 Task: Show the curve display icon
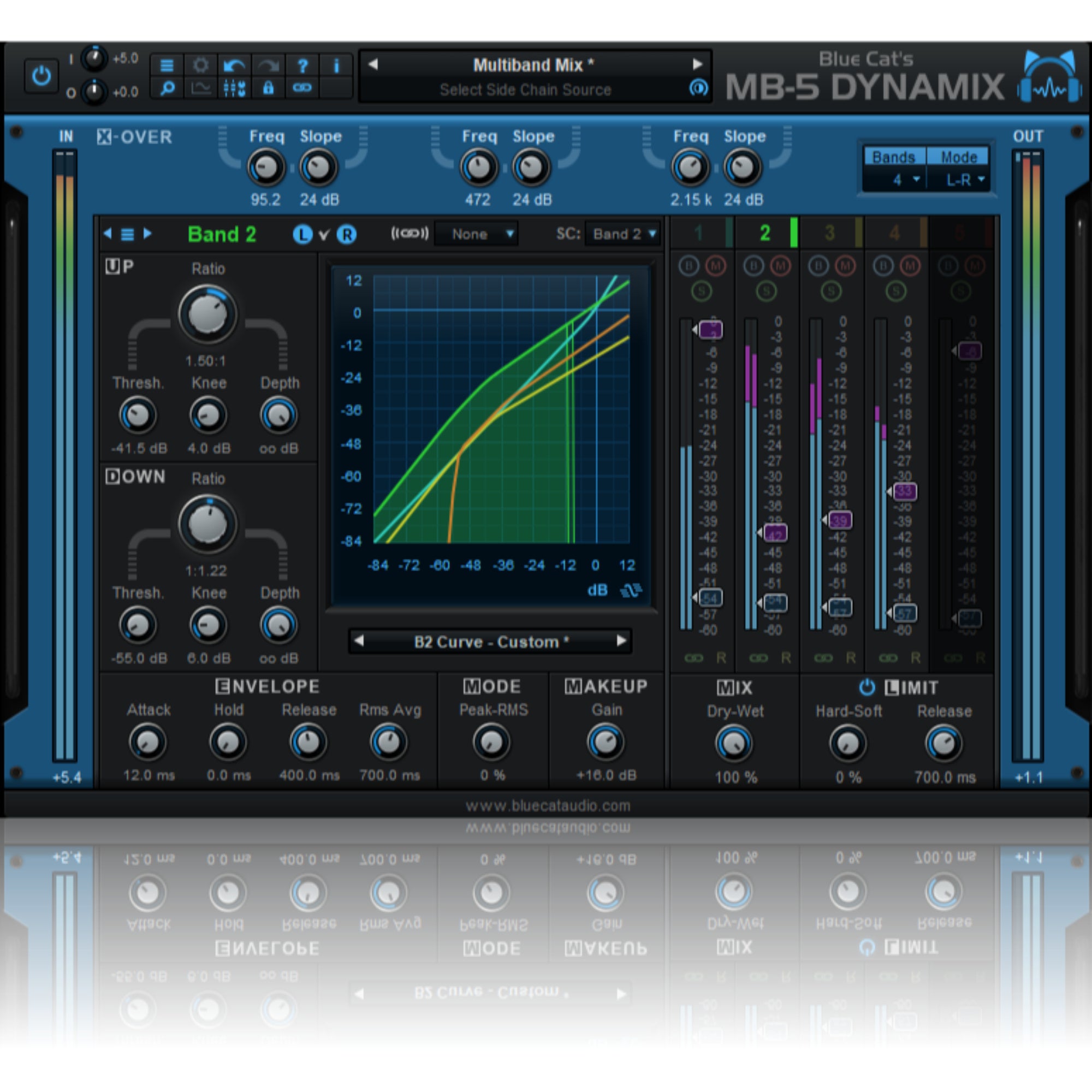[200, 88]
